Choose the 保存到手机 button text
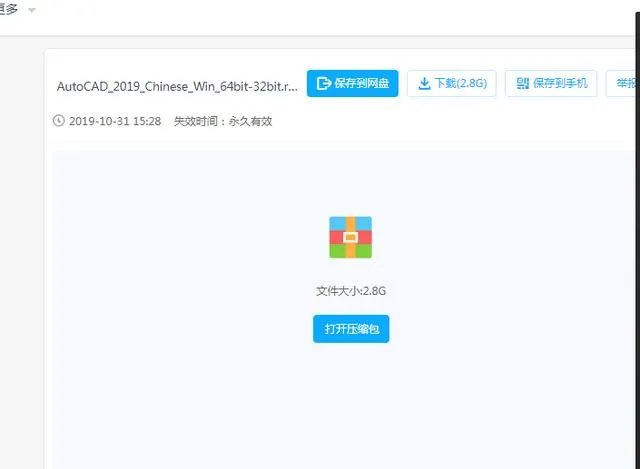The width and height of the screenshot is (640, 469). [560, 83]
